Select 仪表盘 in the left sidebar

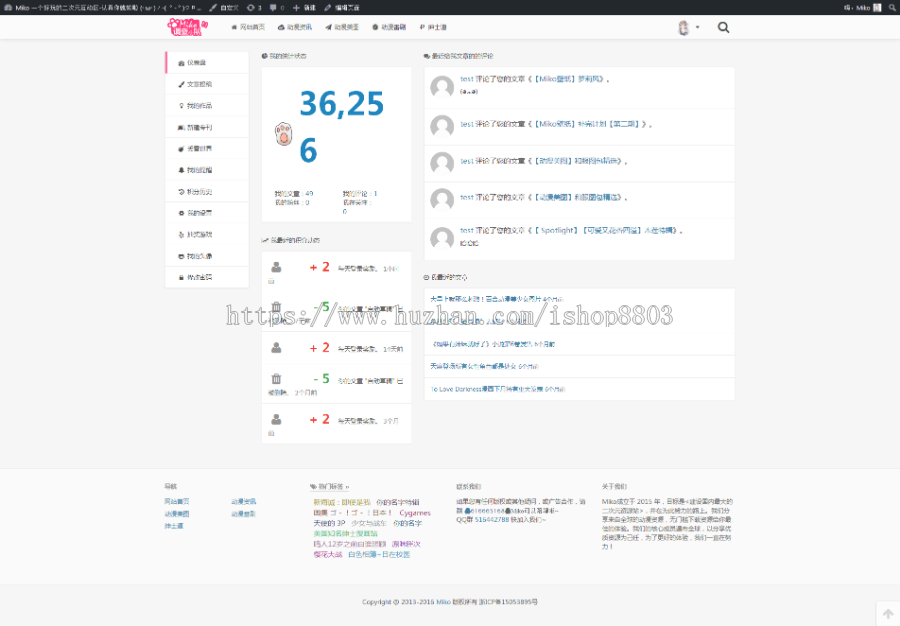coord(207,63)
